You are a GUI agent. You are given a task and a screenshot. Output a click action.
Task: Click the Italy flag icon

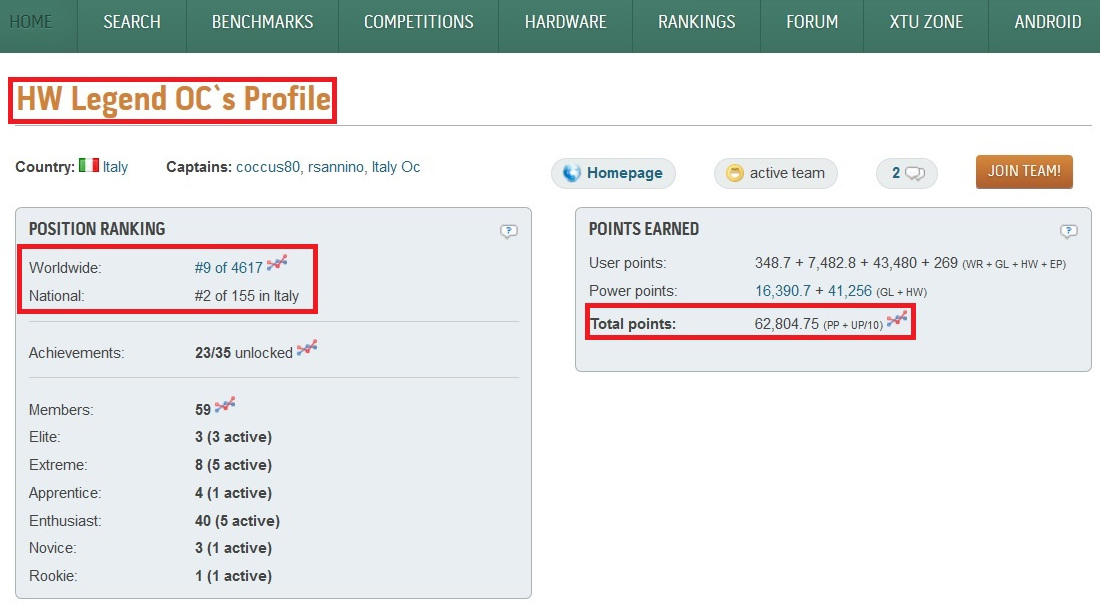88,165
